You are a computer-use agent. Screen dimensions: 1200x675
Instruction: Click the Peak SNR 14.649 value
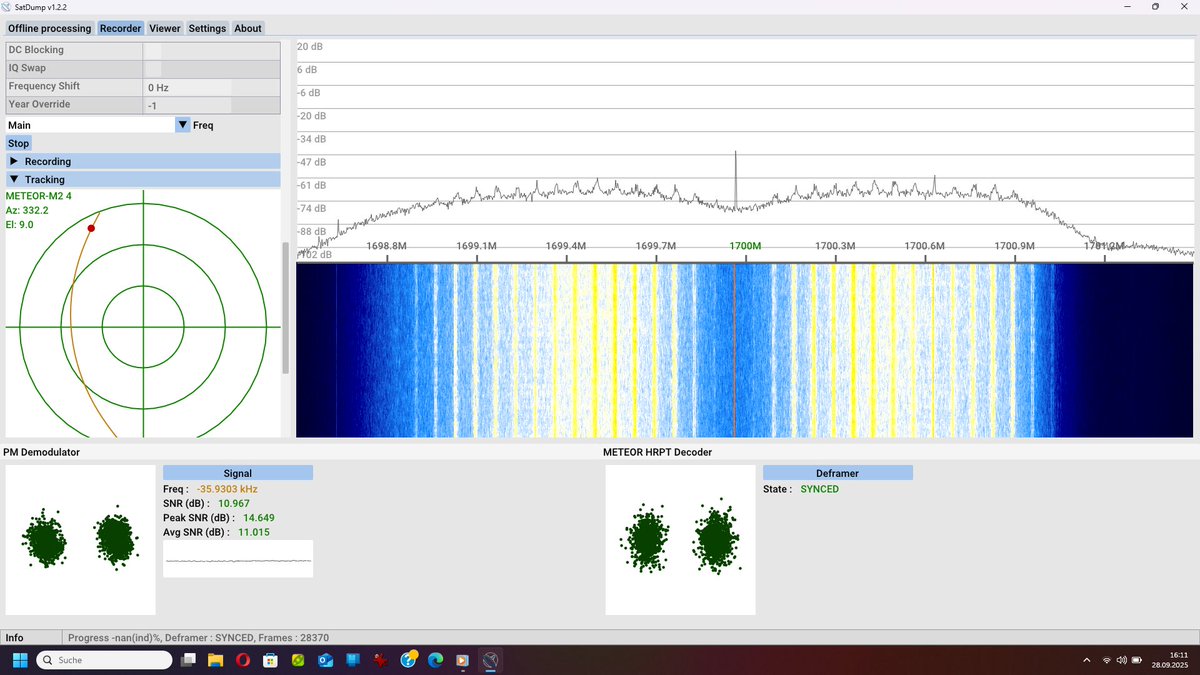(x=258, y=517)
